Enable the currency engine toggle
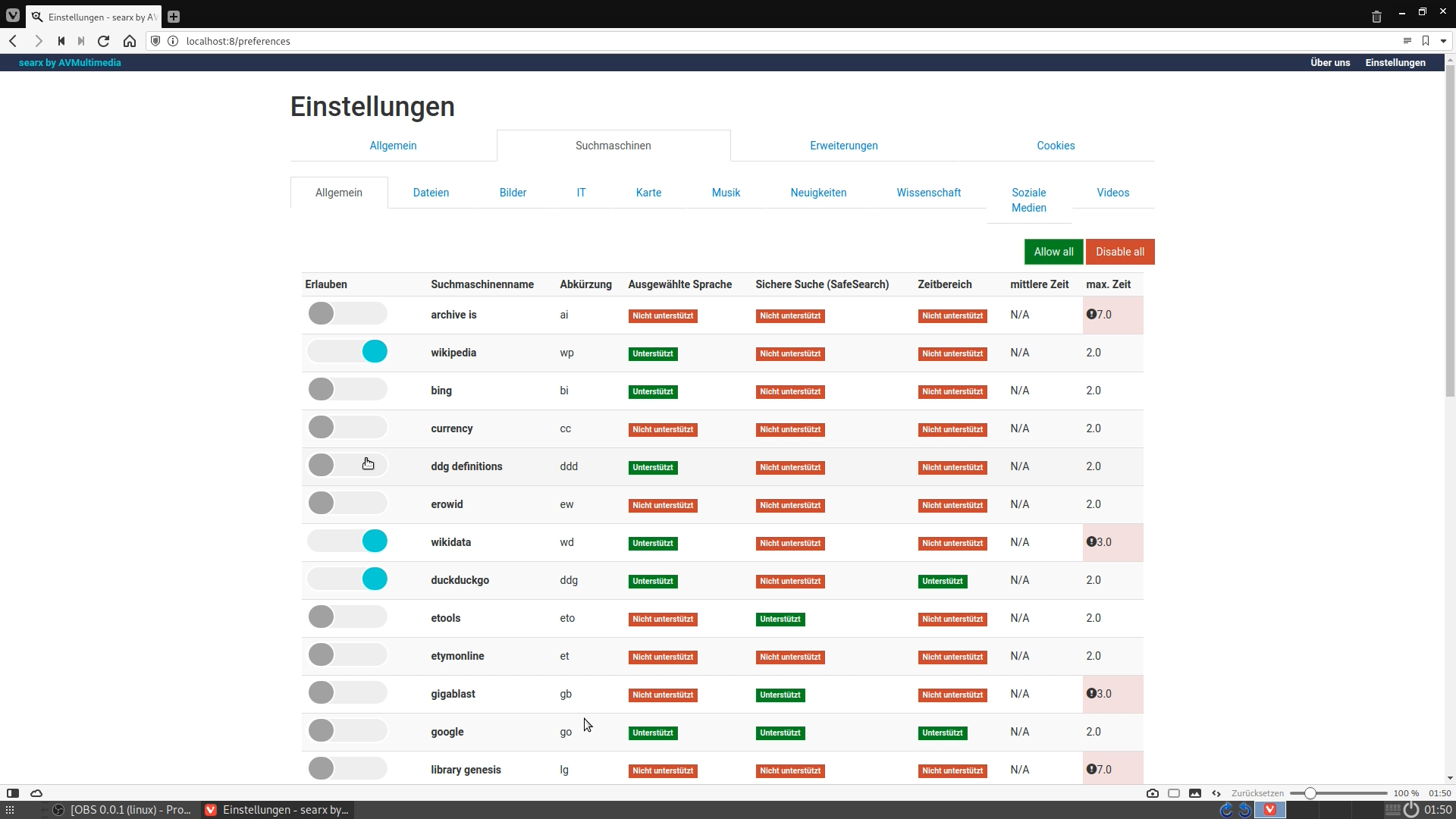This screenshot has width=1456, height=819. [x=347, y=428]
